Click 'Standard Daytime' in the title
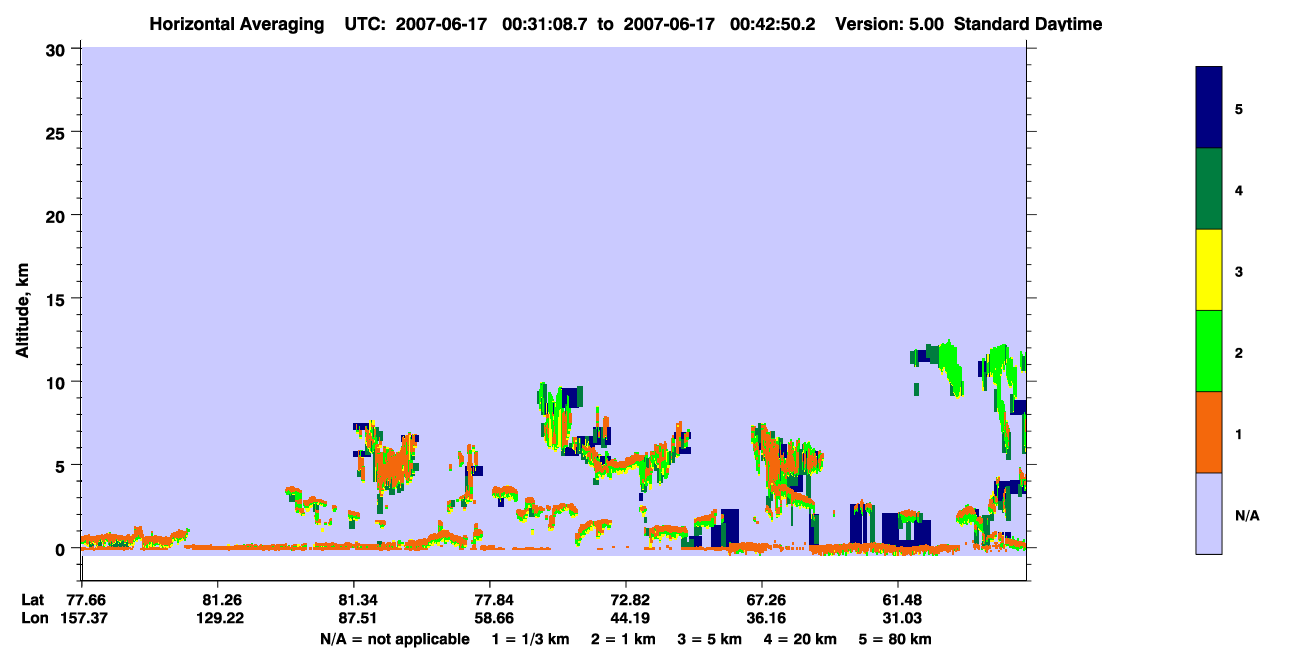The width and height of the screenshot is (1300, 667). pyautogui.click(x=1028, y=24)
